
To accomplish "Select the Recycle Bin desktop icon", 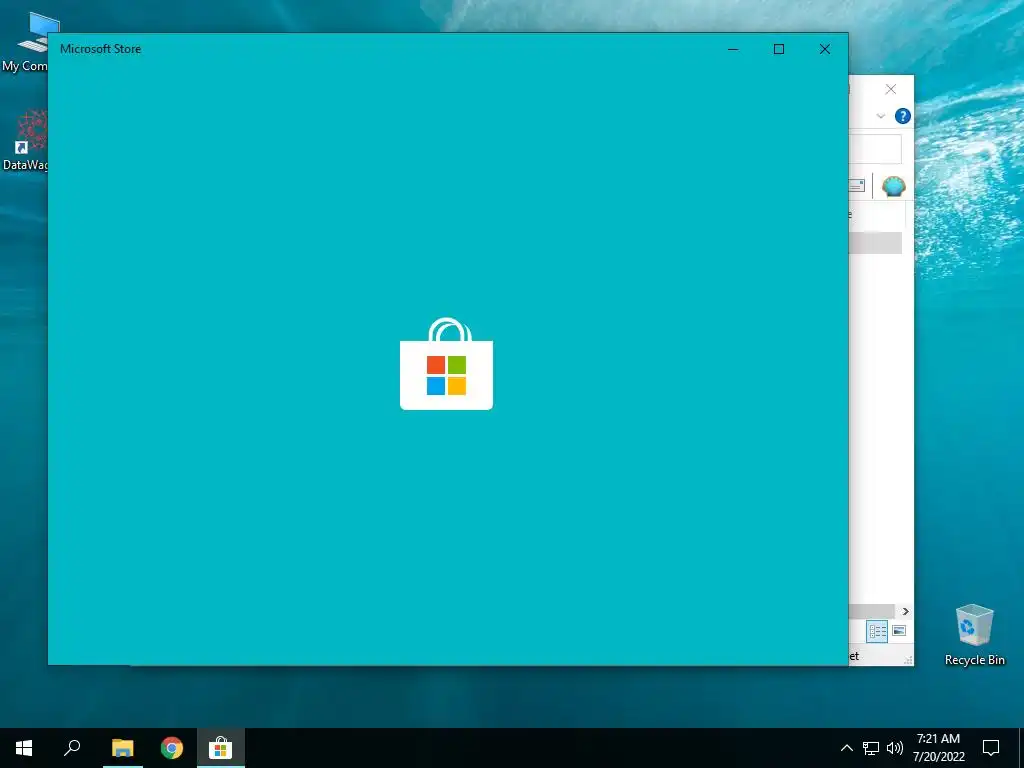I will [974, 635].
